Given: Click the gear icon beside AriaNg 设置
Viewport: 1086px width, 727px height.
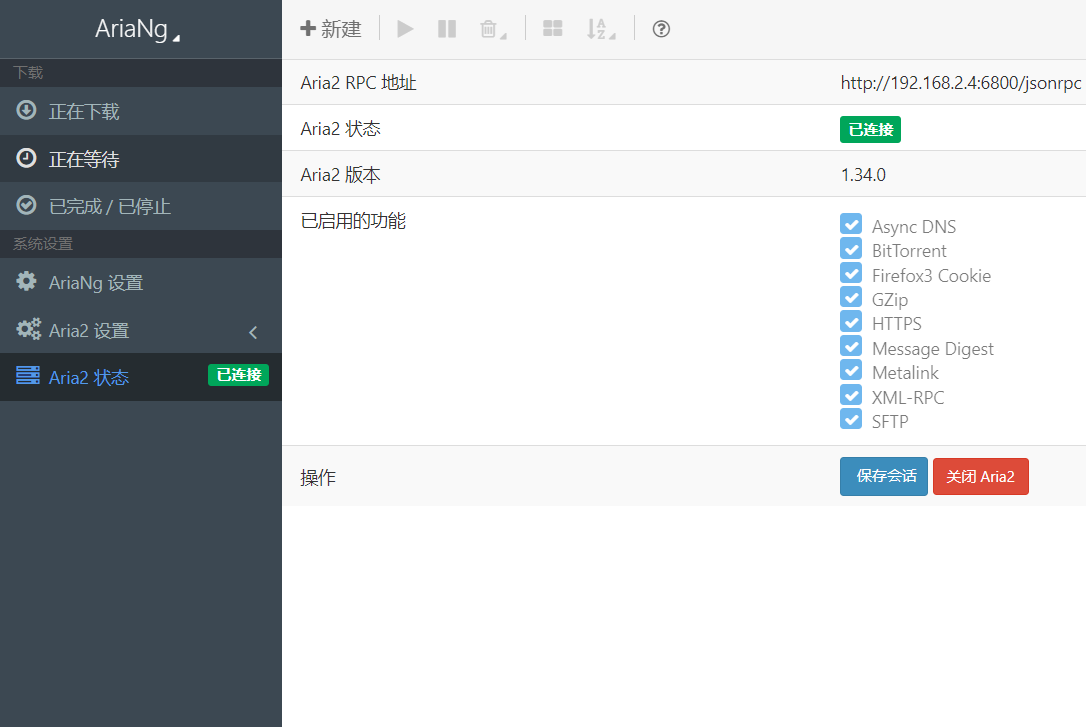Looking at the screenshot, I should (x=27, y=282).
